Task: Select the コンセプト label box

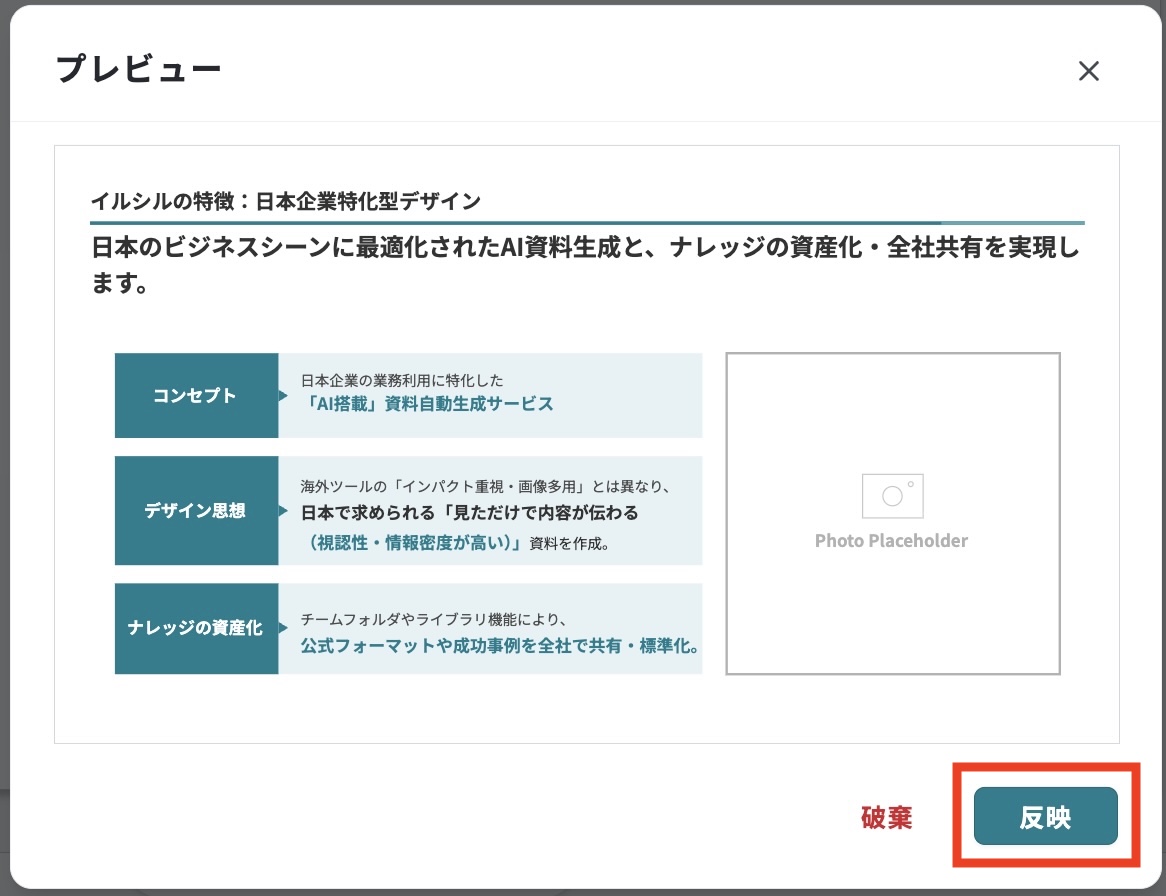Action: [x=196, y=396]
